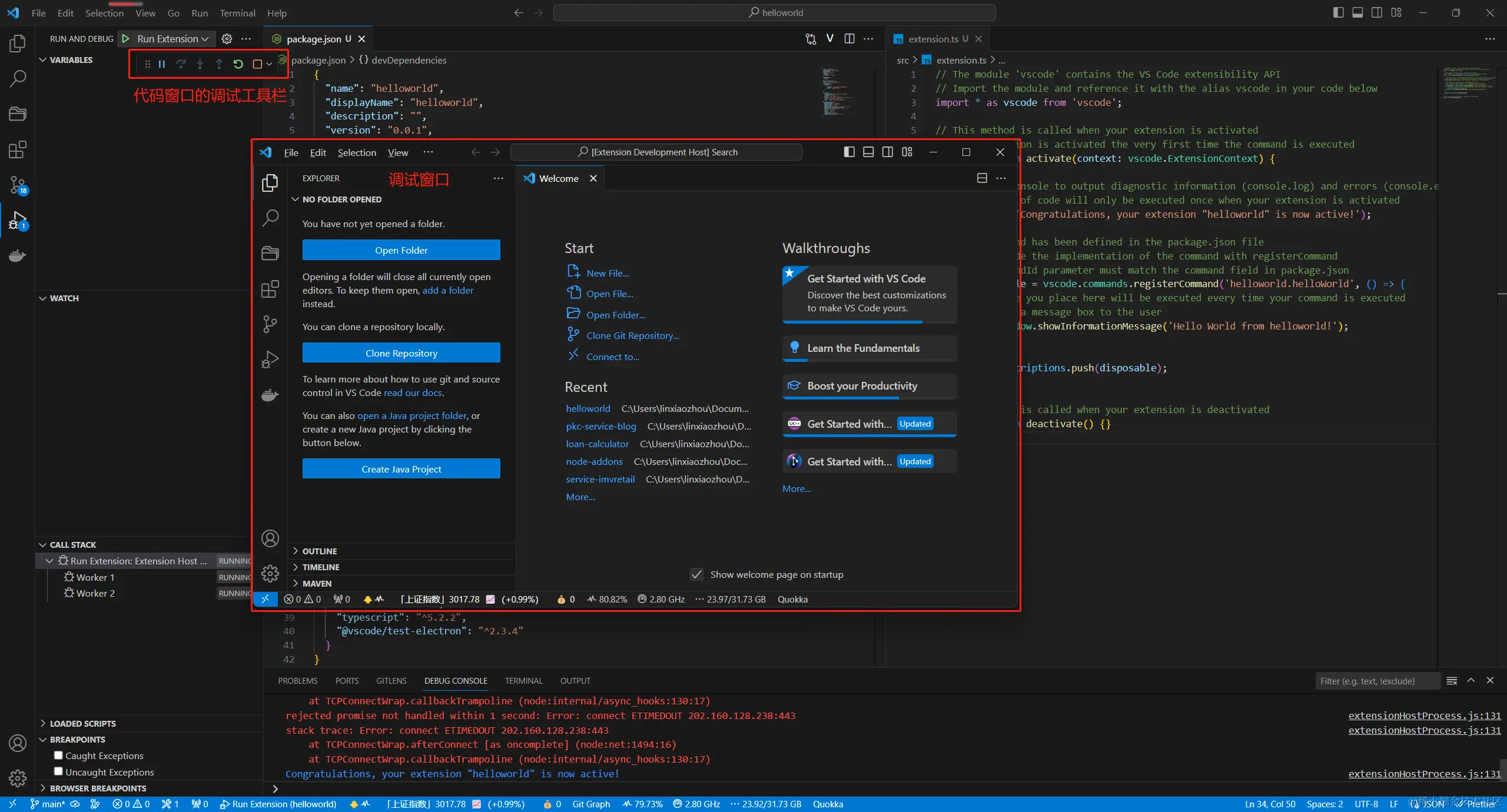Uncheck Show welcome page on startup
1507x812 pixels.
697,574
